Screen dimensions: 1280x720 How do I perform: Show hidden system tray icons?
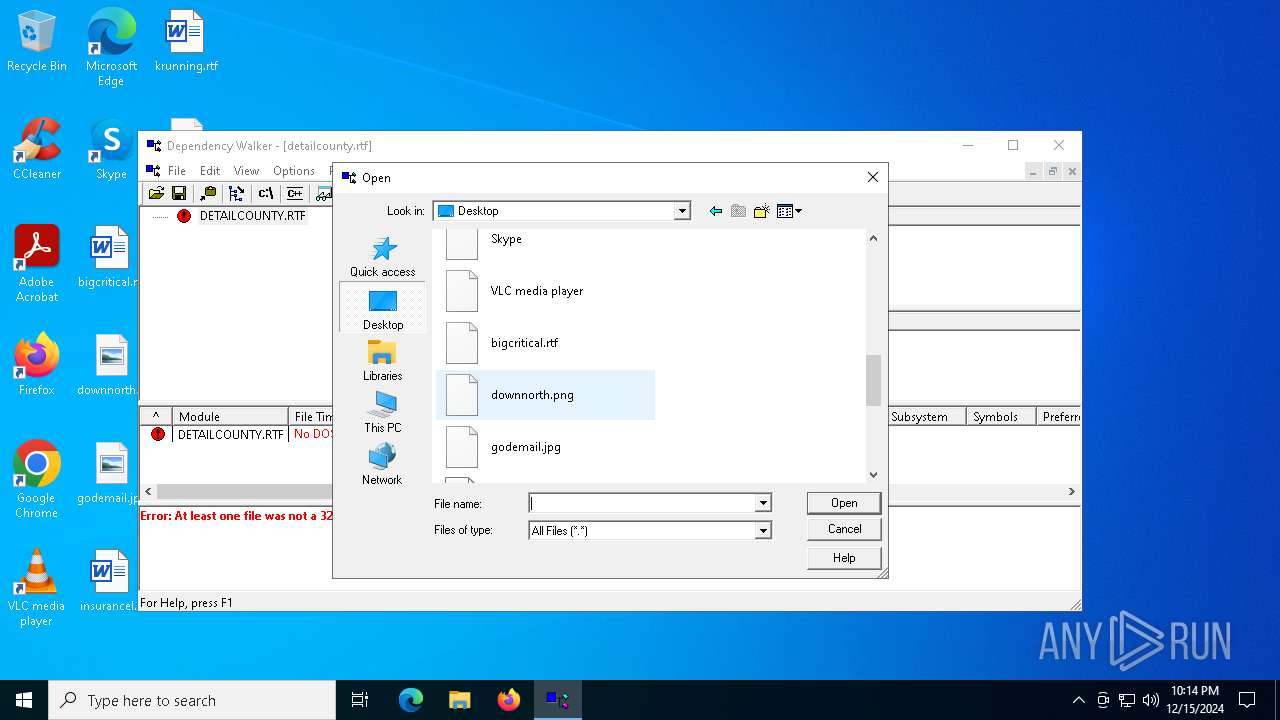(x=1078, y=700)
